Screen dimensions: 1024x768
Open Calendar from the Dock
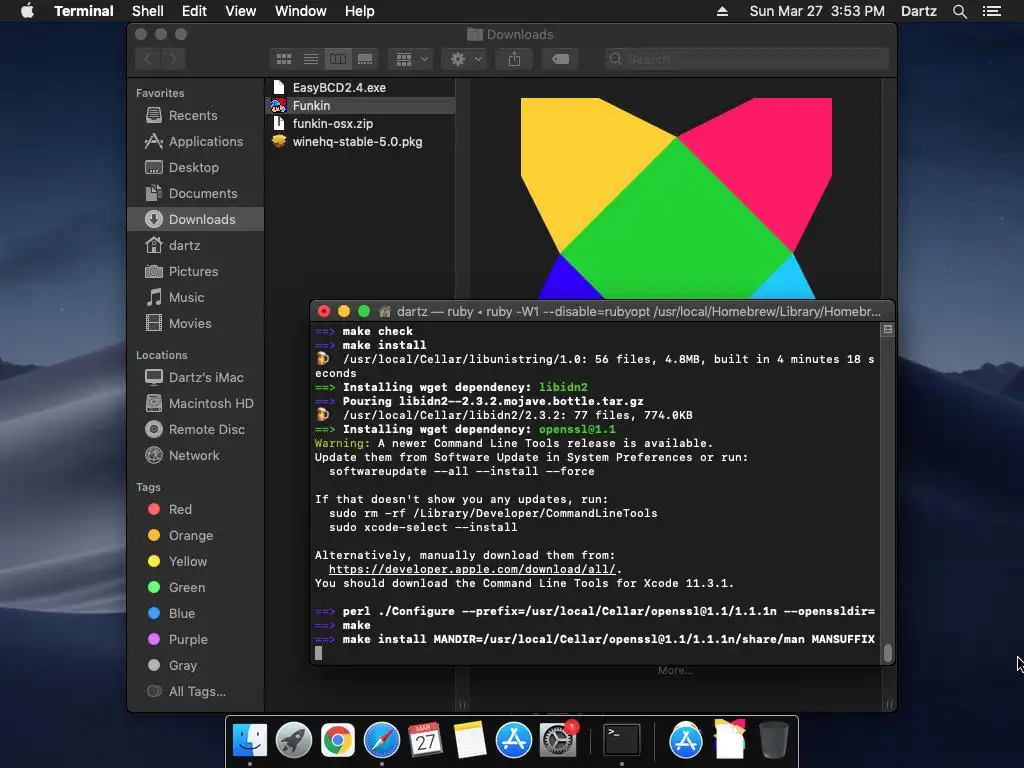(x=426, y=741)
